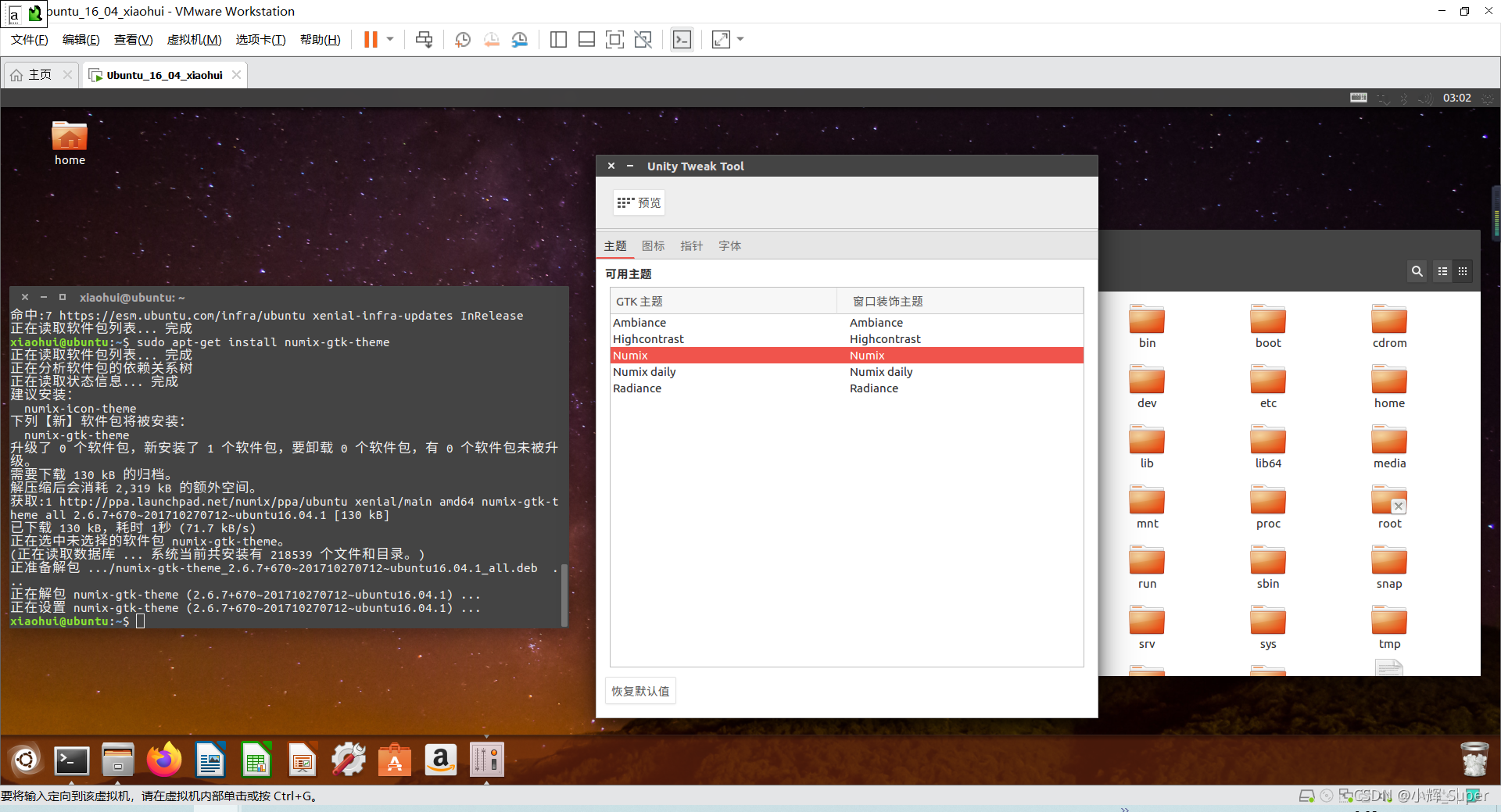The image size is (1501, 812).
Task: Open System Settings from dock
Action: pyautogui.click(x=349, y=760)
